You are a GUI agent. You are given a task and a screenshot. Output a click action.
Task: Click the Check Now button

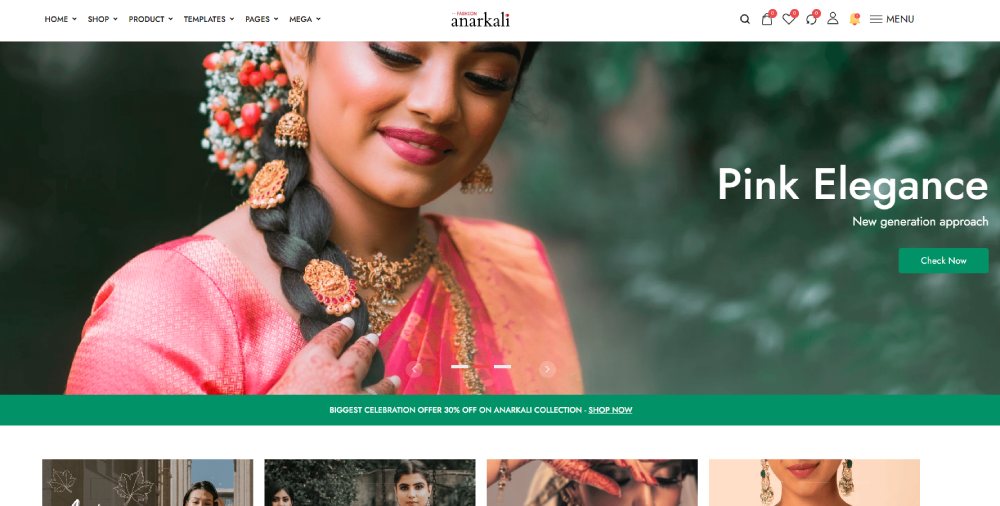click(x=943, y=260)
